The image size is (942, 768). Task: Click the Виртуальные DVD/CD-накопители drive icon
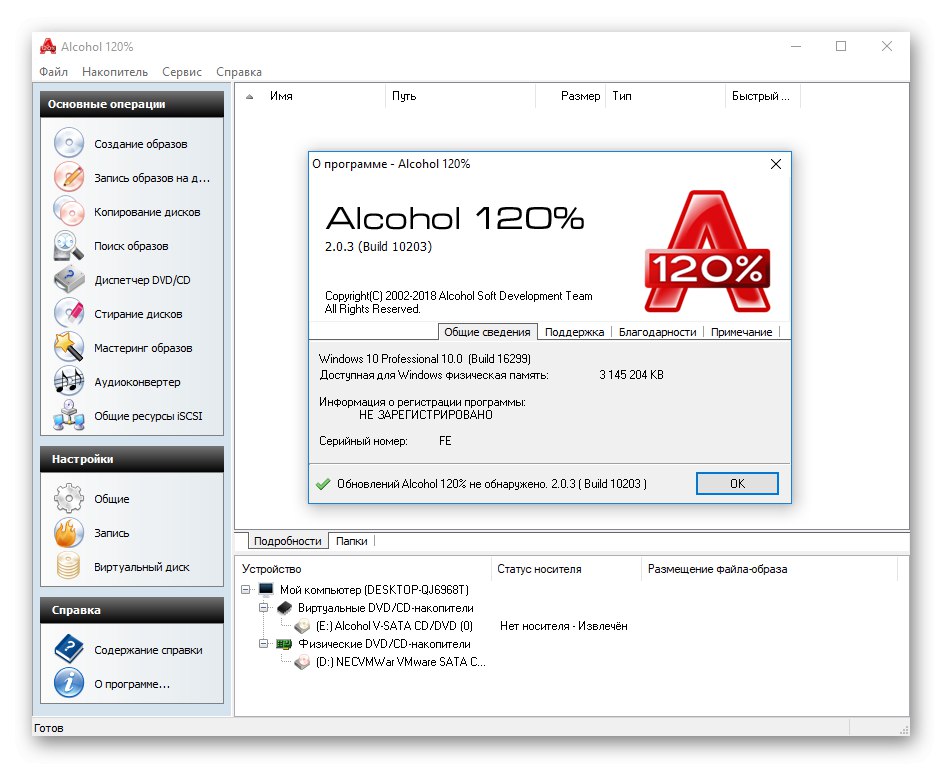284,608
